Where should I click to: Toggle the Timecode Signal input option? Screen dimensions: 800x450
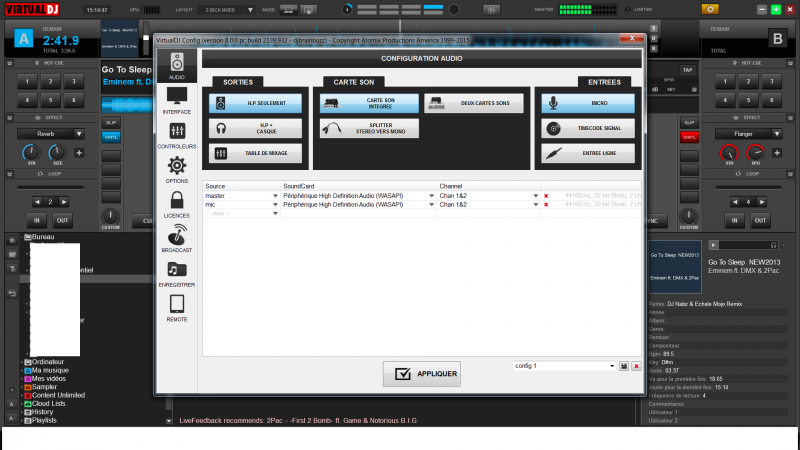point(588,128)
